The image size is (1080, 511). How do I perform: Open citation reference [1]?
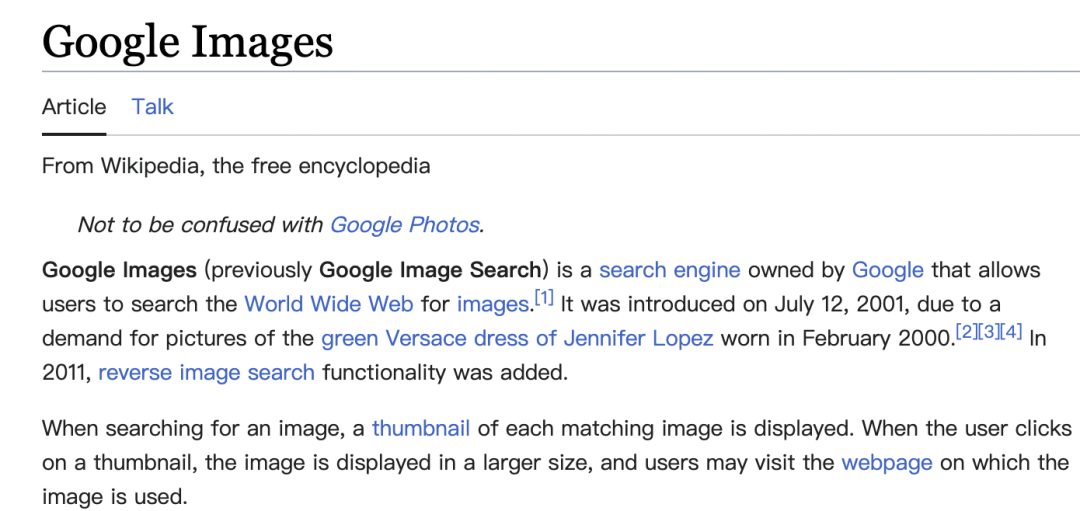click(x=543, y=300)
